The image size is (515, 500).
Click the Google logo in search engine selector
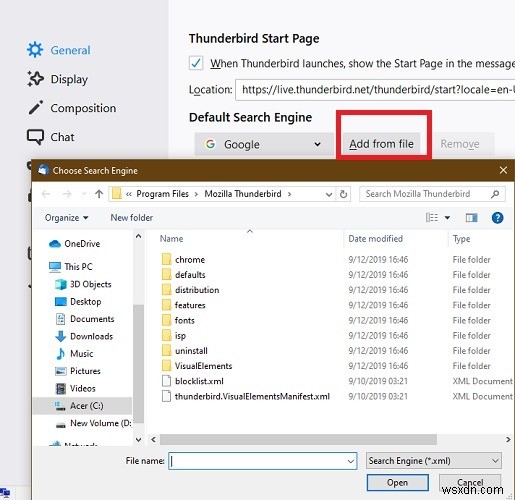[x=210, y=144]
